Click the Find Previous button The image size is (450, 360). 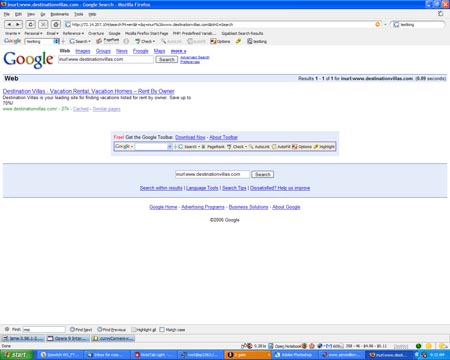pyautogui.click(x=112, y=330)
